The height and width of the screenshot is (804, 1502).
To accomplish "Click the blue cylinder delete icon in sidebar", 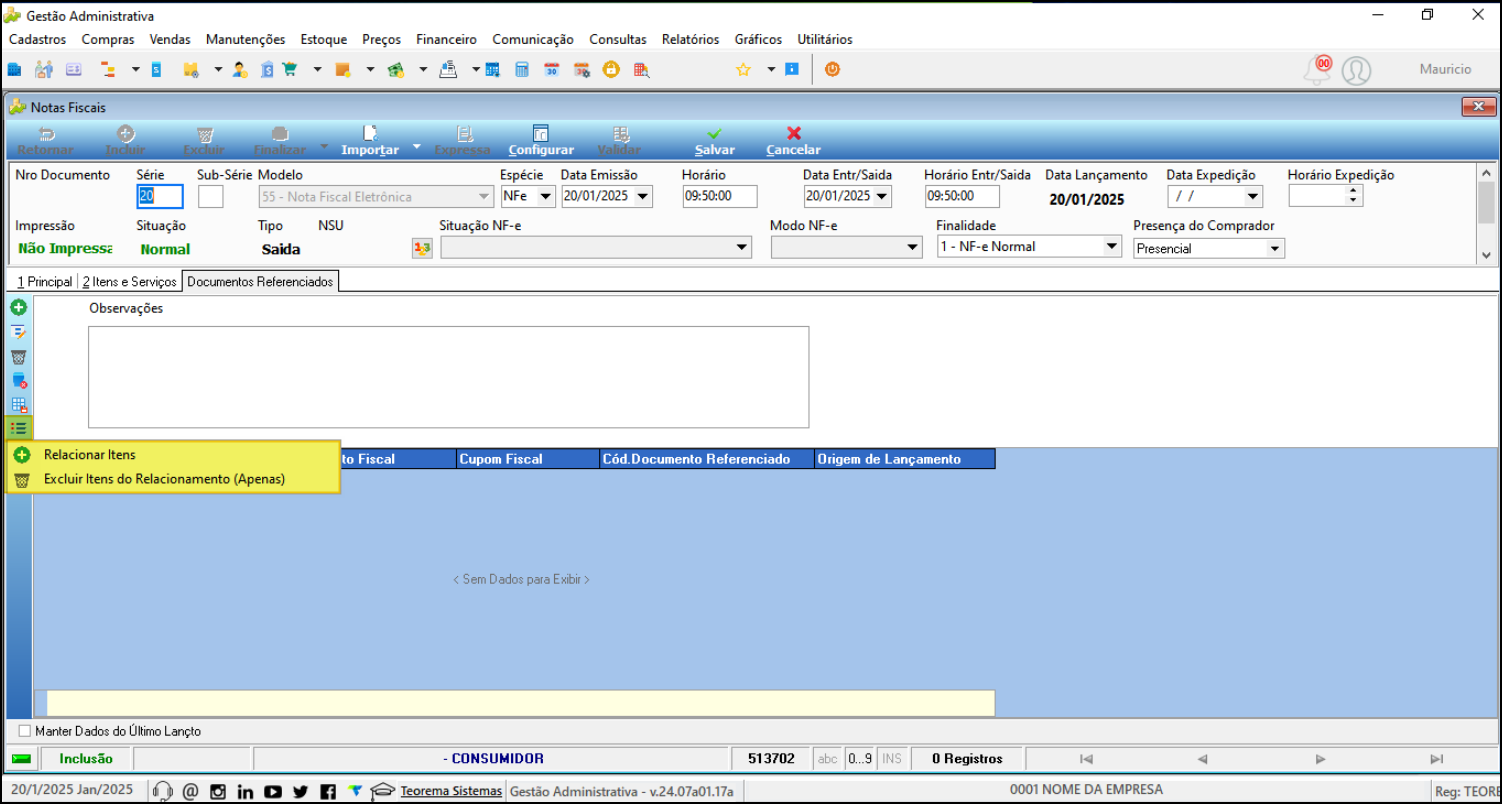I will point(18,380).
